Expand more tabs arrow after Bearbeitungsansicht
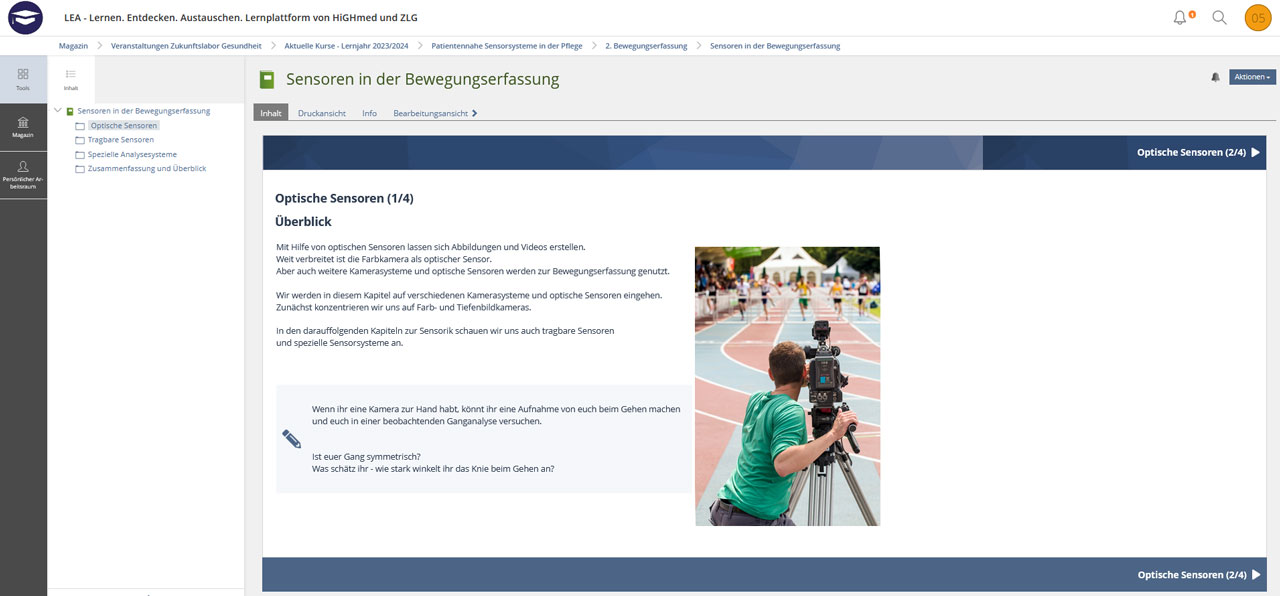The width and height of the screenshot is (1280, 596). tap(474, 113)
